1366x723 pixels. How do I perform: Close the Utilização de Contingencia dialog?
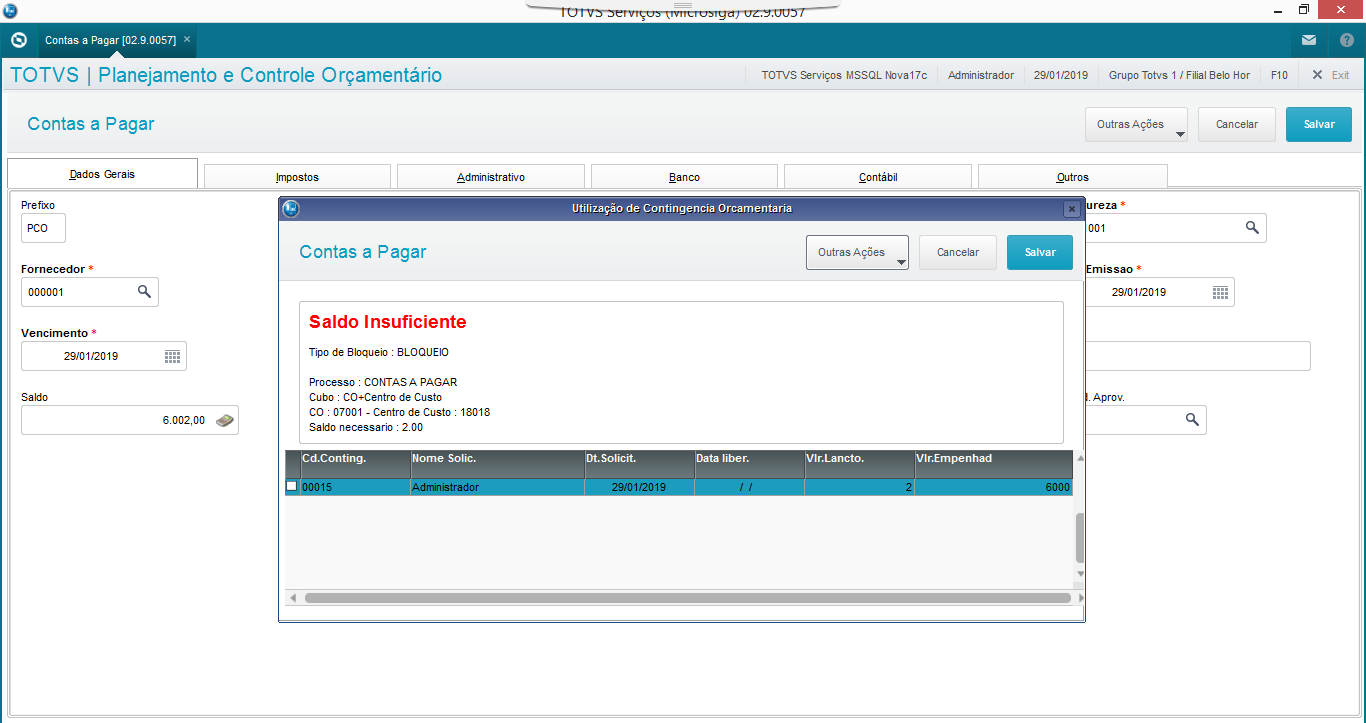tap(1071, 209)
